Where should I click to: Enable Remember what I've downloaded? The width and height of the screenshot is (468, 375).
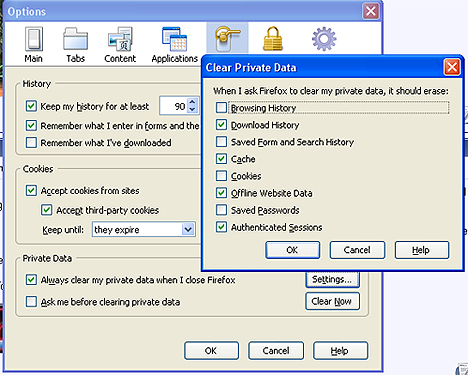pyautogui.click(x=31, y=143)
